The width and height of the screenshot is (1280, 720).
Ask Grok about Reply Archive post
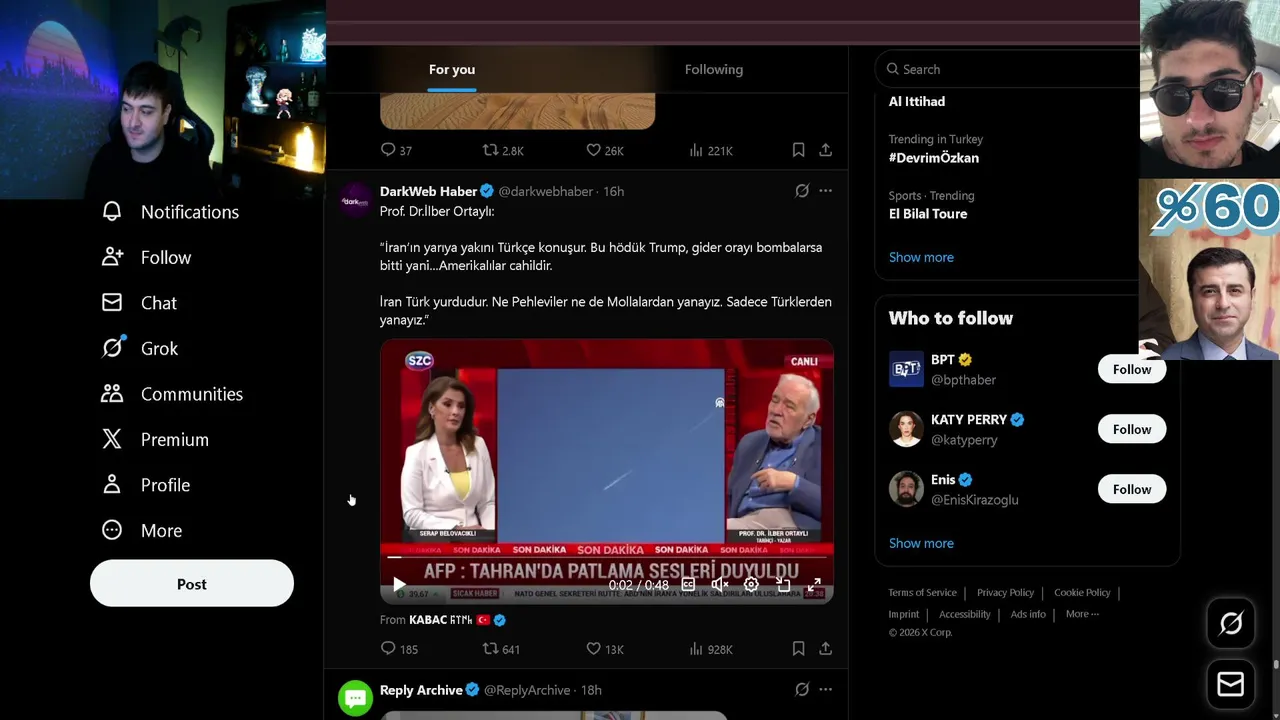[801, 689]
